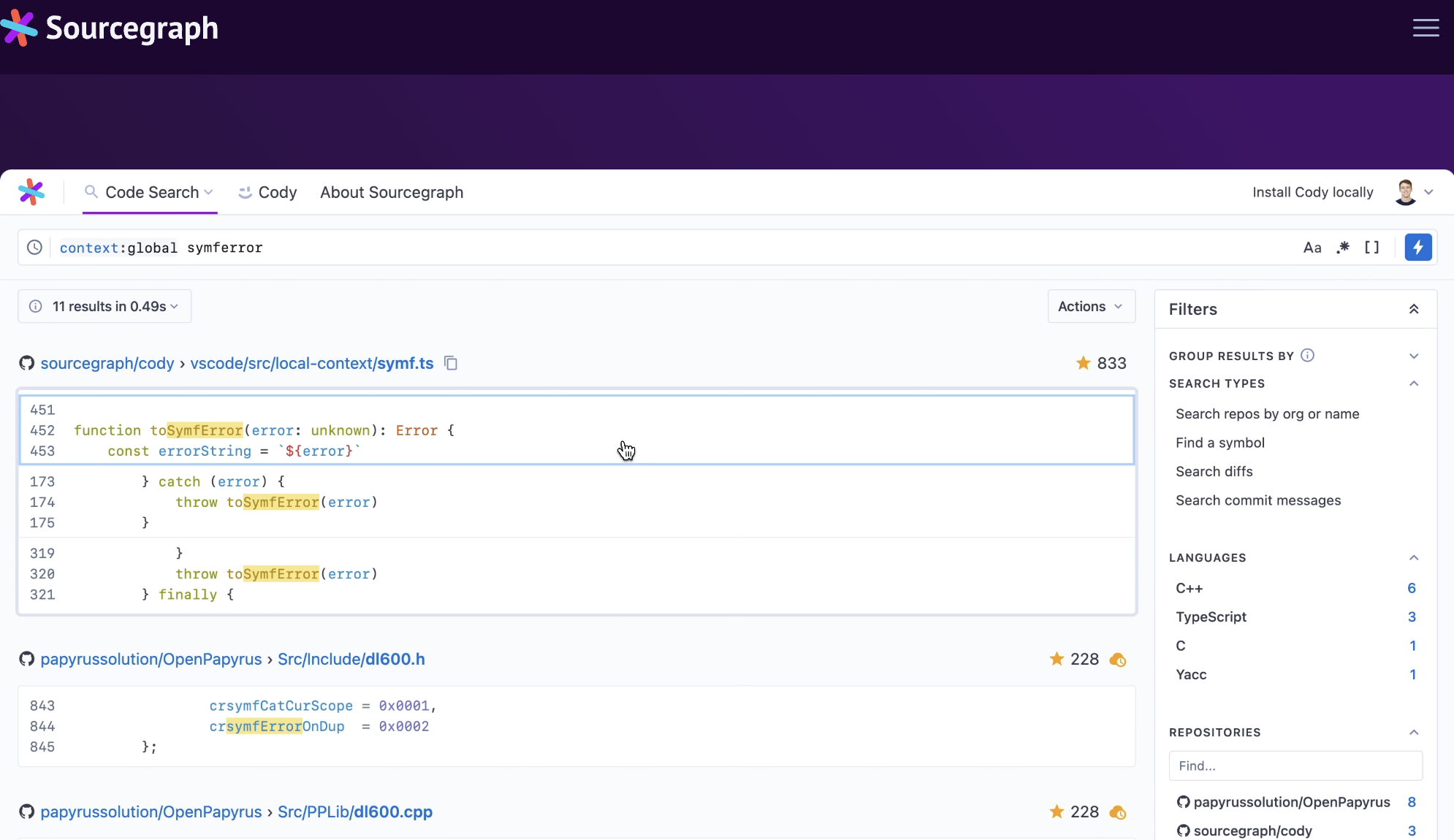Filter results by C++ language
1454x840 pixels.
[x=1295, y=588]
